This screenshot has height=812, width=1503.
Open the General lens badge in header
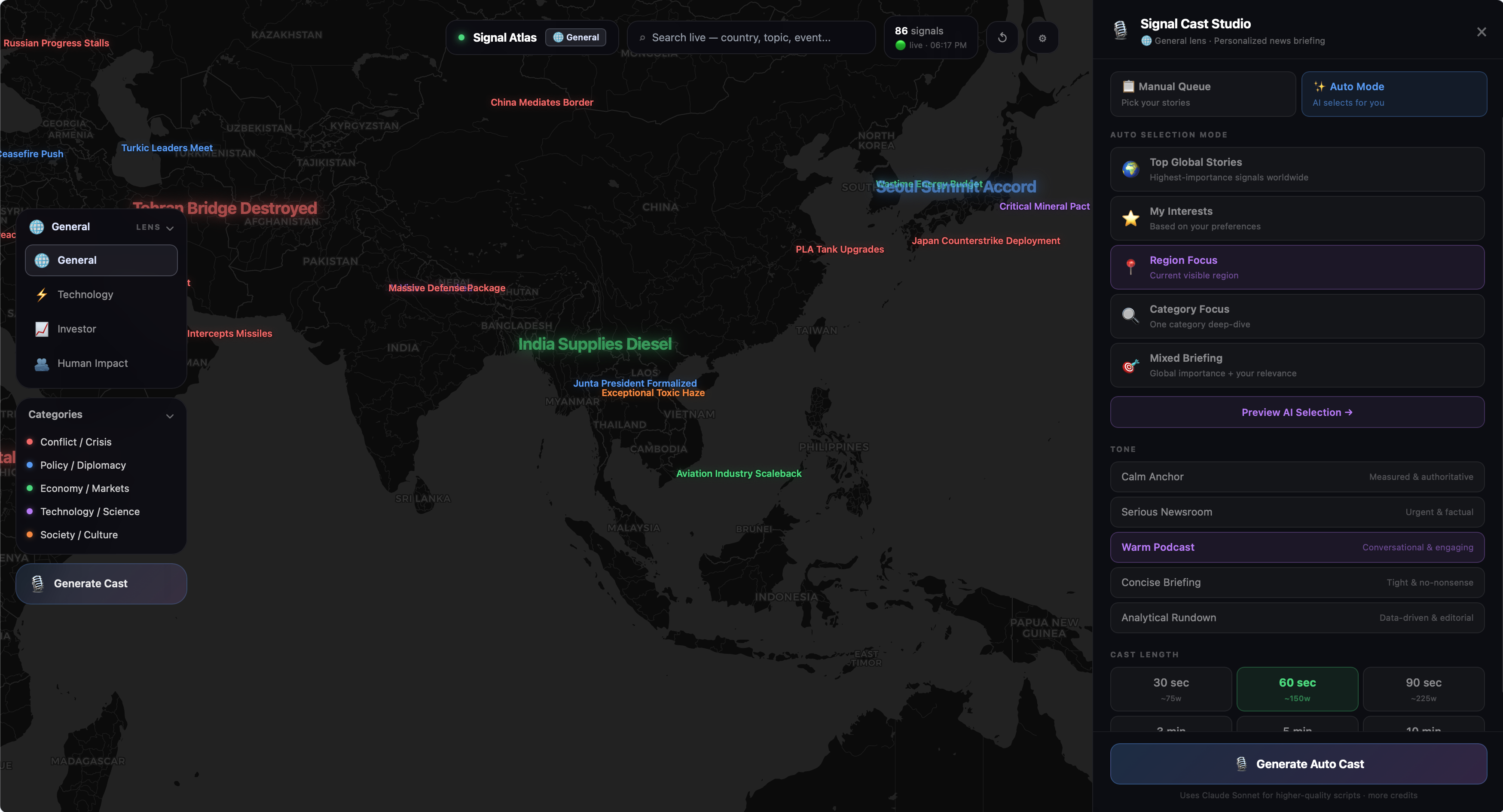tap(575, 37)
